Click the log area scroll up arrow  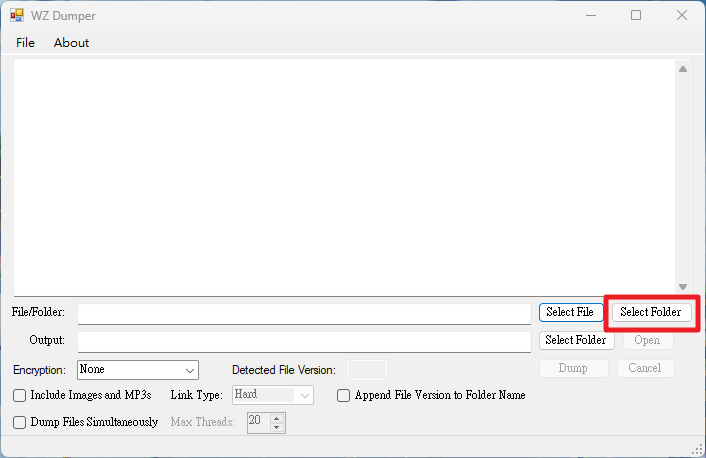tap(683, 69)
